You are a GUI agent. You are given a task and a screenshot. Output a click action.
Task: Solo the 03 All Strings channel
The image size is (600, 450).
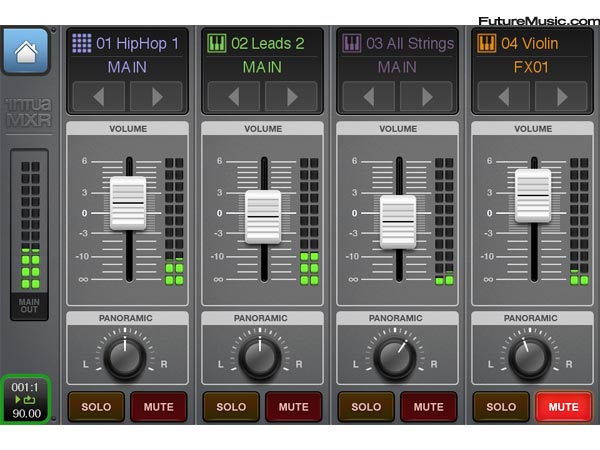coord(366,406)
